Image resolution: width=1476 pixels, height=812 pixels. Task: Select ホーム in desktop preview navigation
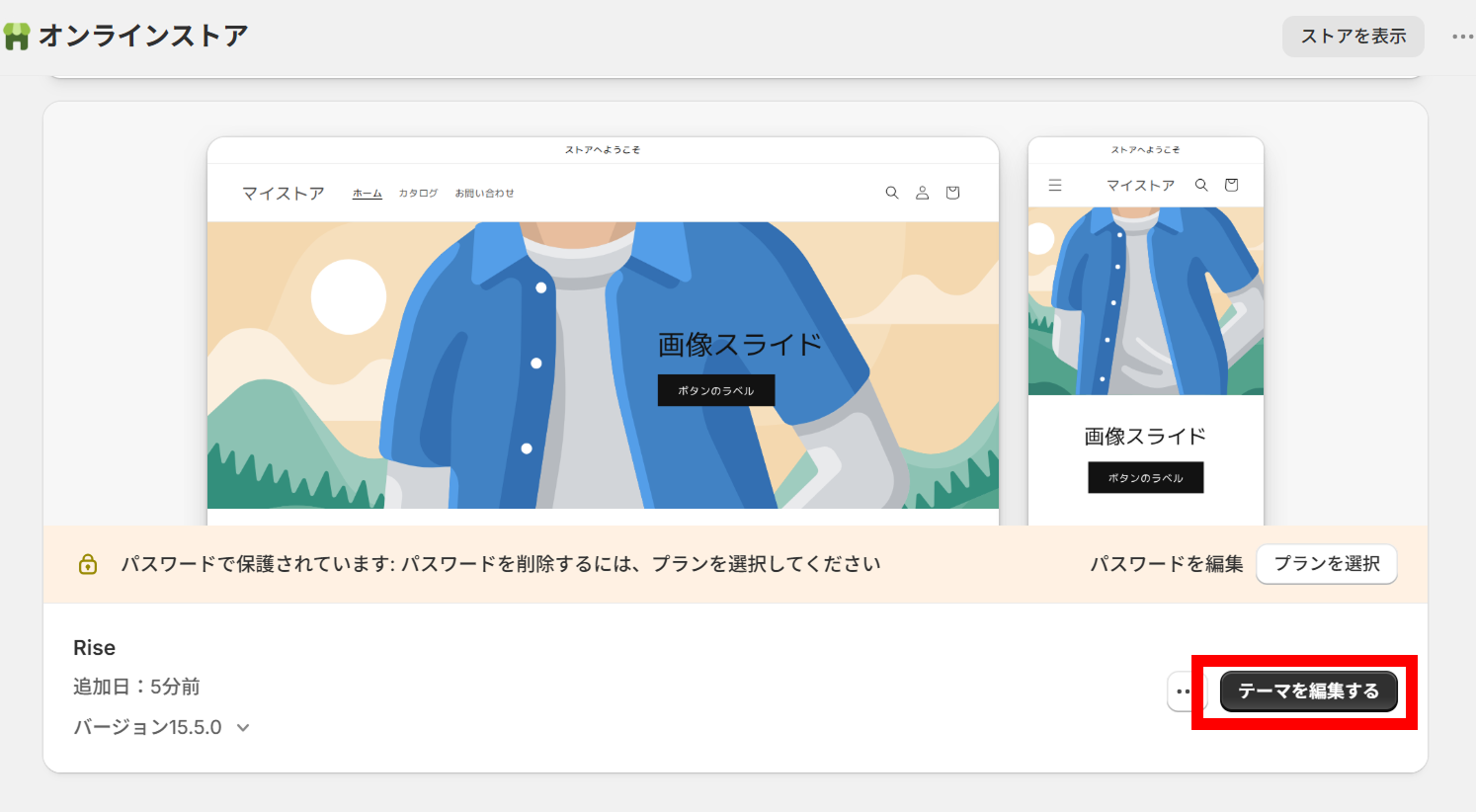coord(368,194)
